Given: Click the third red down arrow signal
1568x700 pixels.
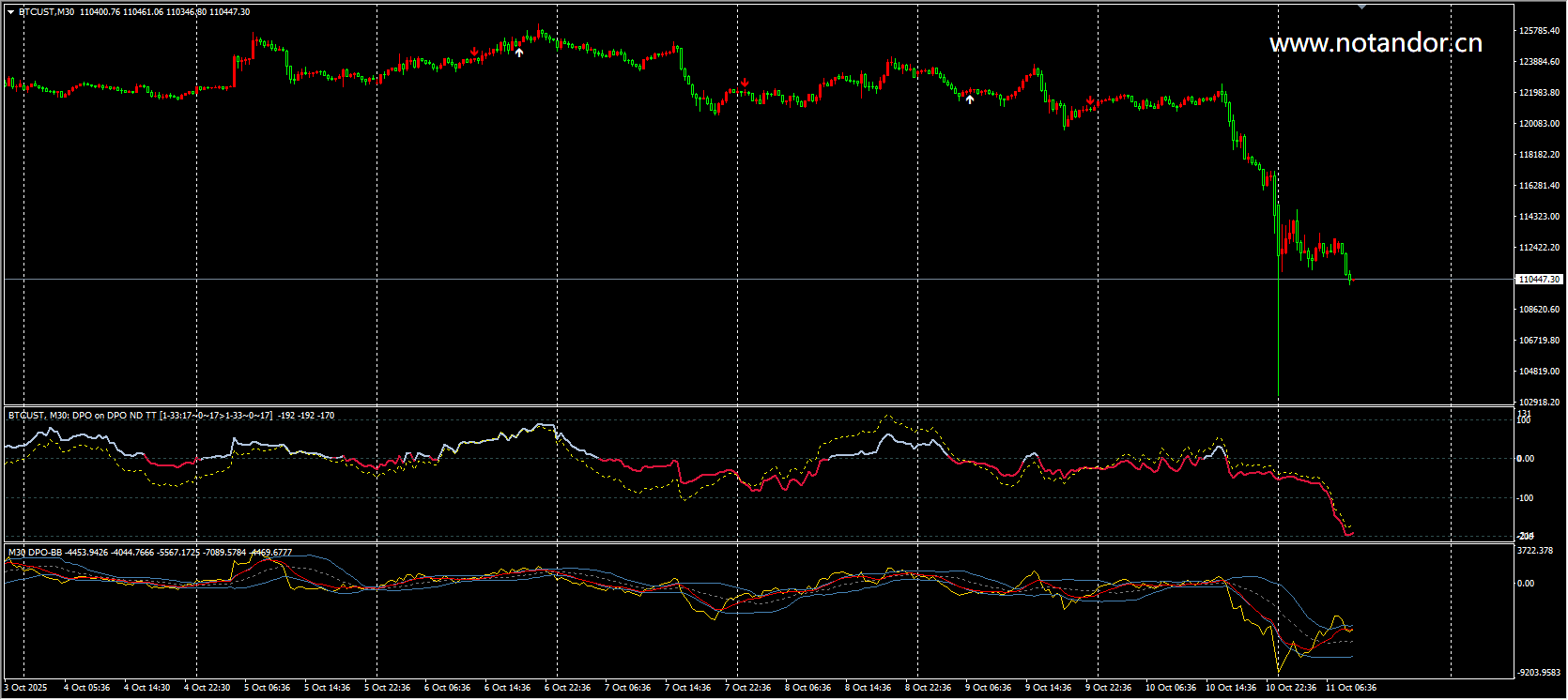Looking at the screenshot, I should pyautogui.click(x=1090, y=100).
